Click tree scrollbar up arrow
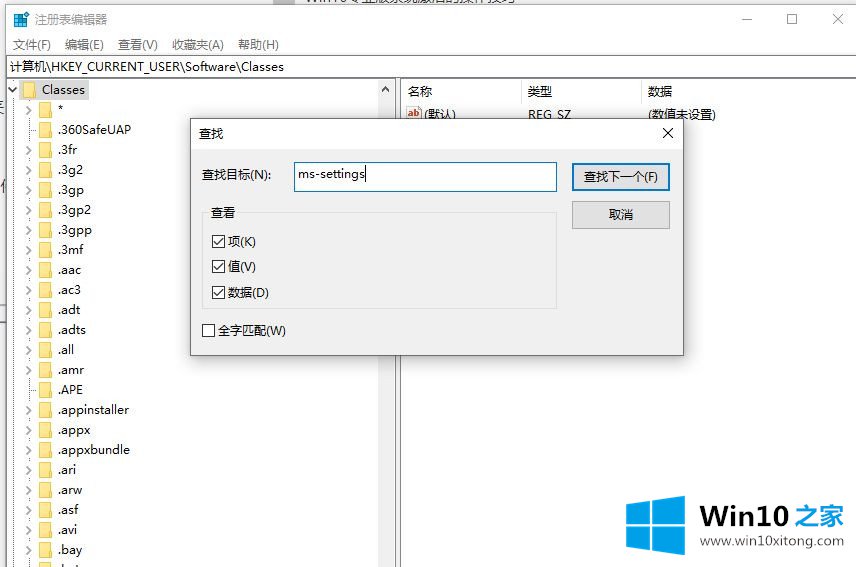The width and height of the screenshot is (856, 567). (x=385, y=89)
